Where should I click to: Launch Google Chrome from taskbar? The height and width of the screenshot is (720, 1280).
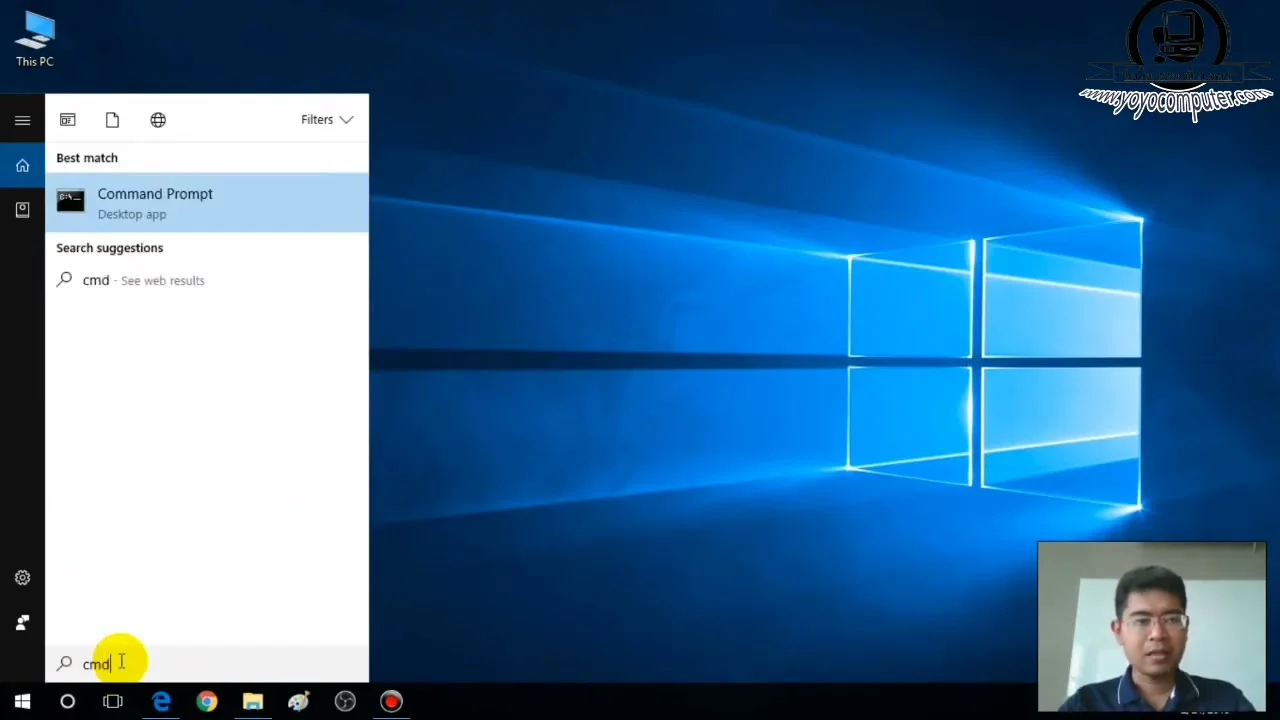[x=207, y=701]
